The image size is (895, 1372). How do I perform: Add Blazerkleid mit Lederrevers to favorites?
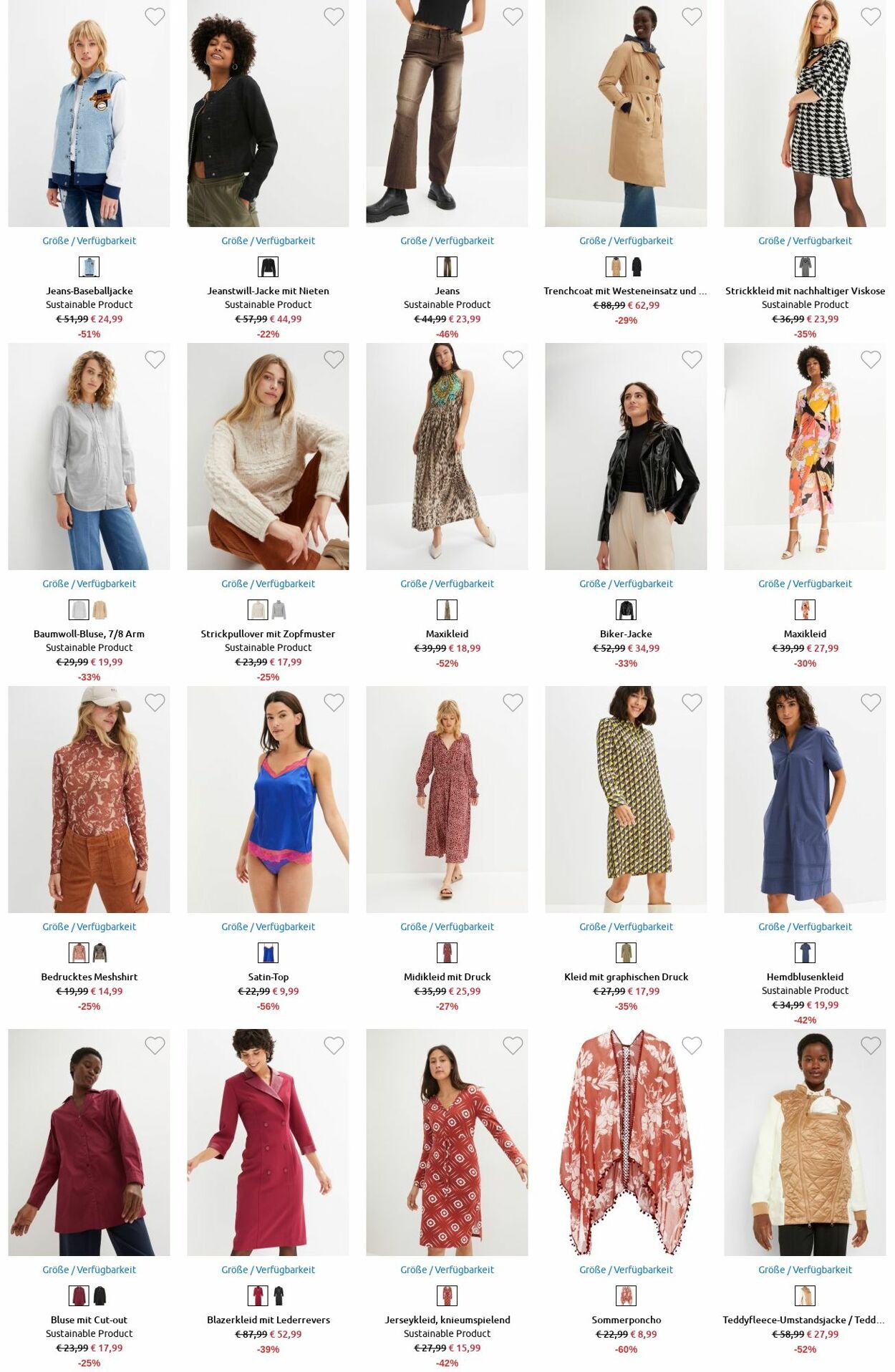(x=334, y=1045)
